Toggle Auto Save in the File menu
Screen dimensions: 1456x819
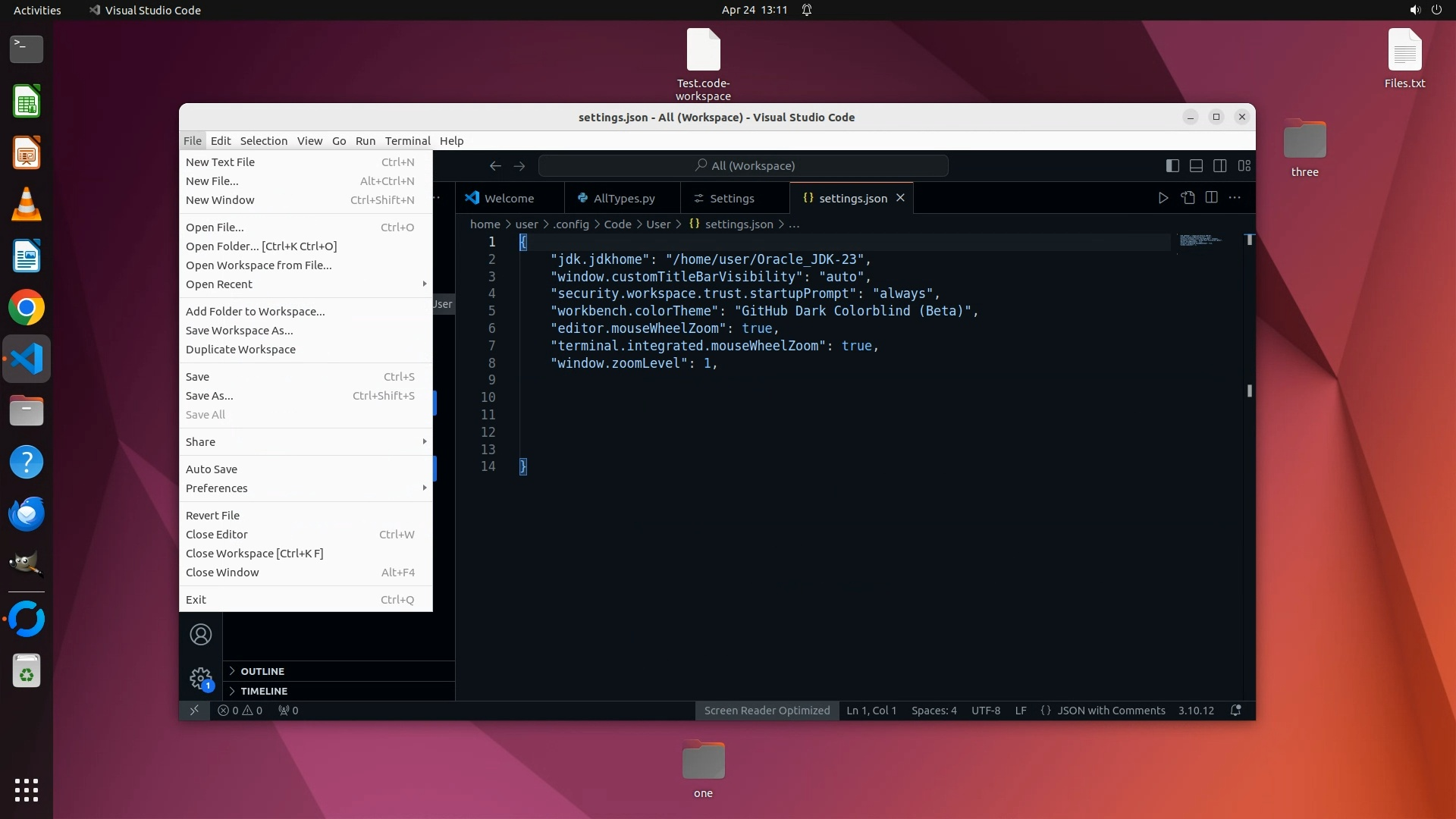(212, 469)
